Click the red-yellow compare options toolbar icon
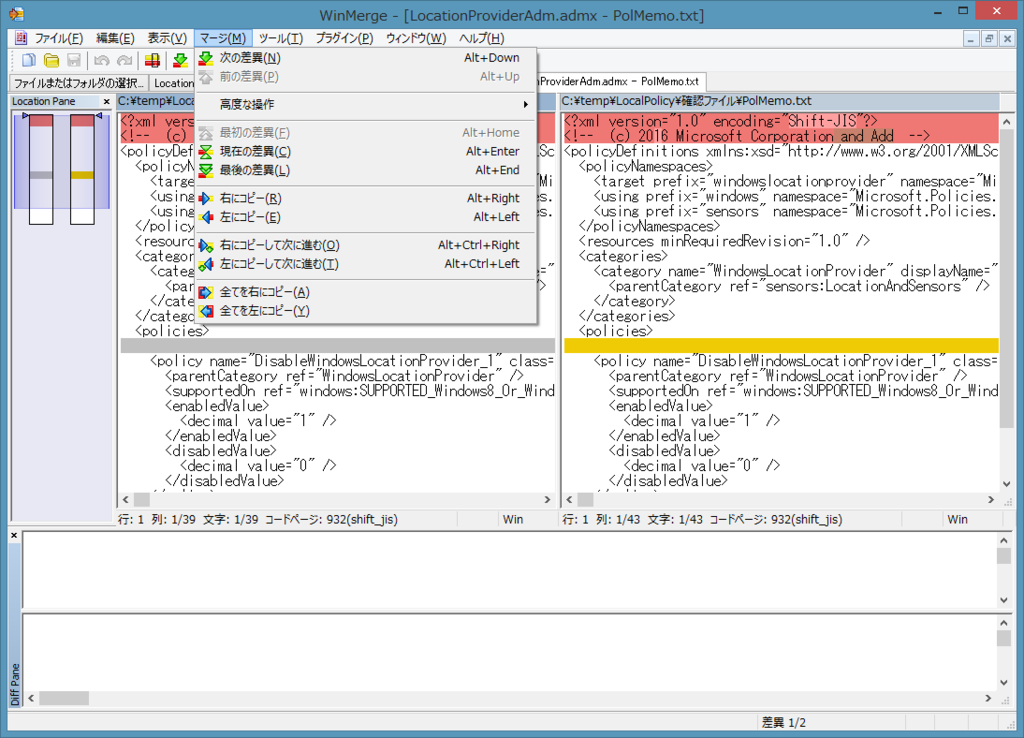Viewport: 1024px width, 738px height. pos(152,61)
